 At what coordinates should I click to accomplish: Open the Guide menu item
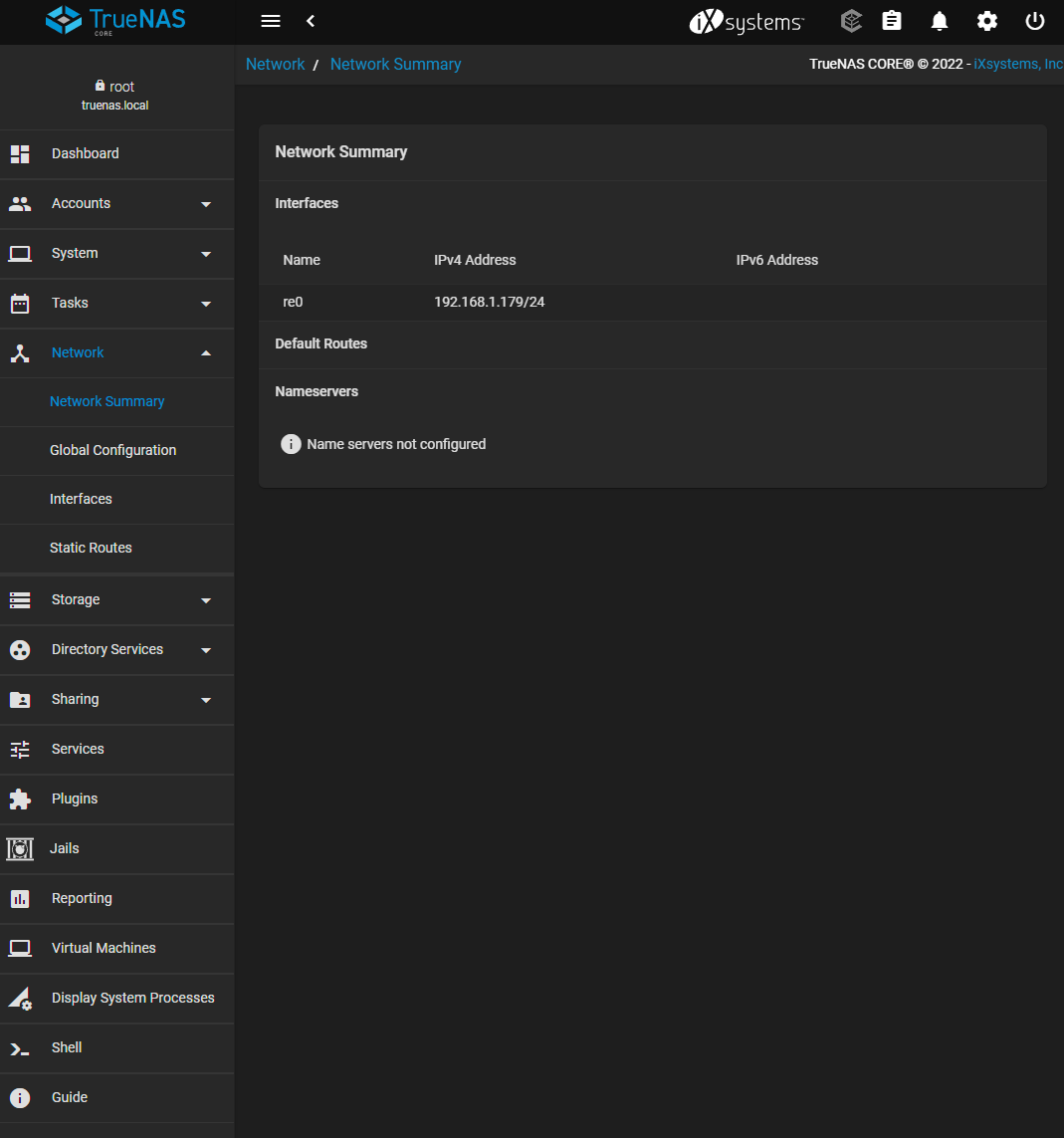(x=69, y=1097)
